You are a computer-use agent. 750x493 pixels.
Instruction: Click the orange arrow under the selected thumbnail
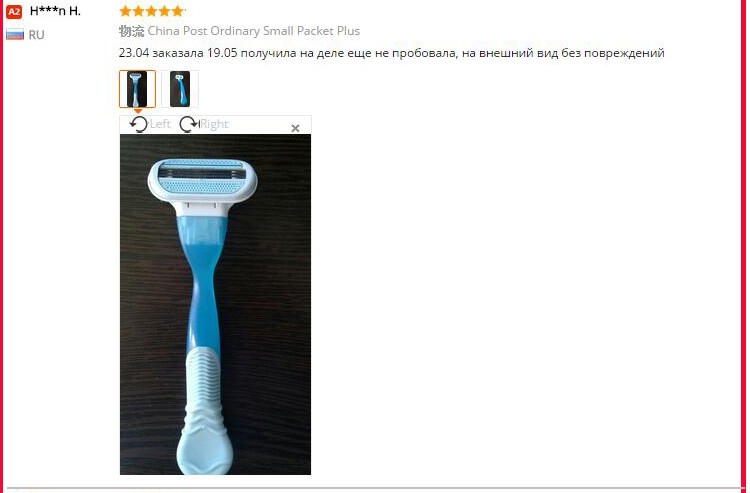(138, 111)
